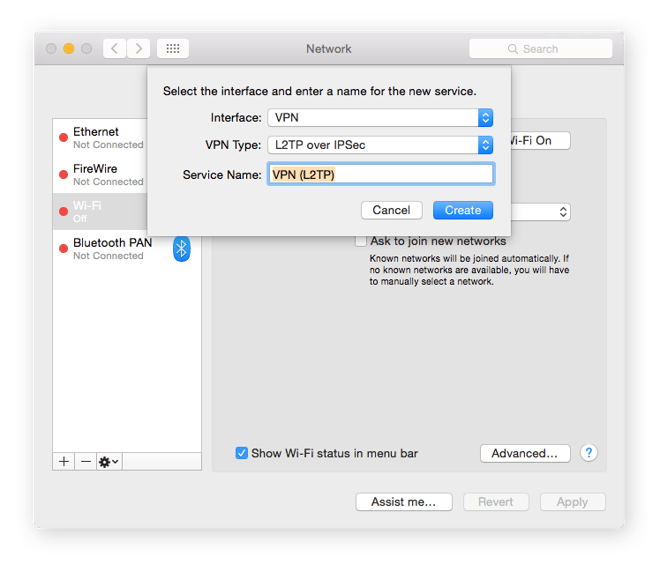The image size is (660, 564).
Task: Click the Assist me button
Action: tap(404, 502)
